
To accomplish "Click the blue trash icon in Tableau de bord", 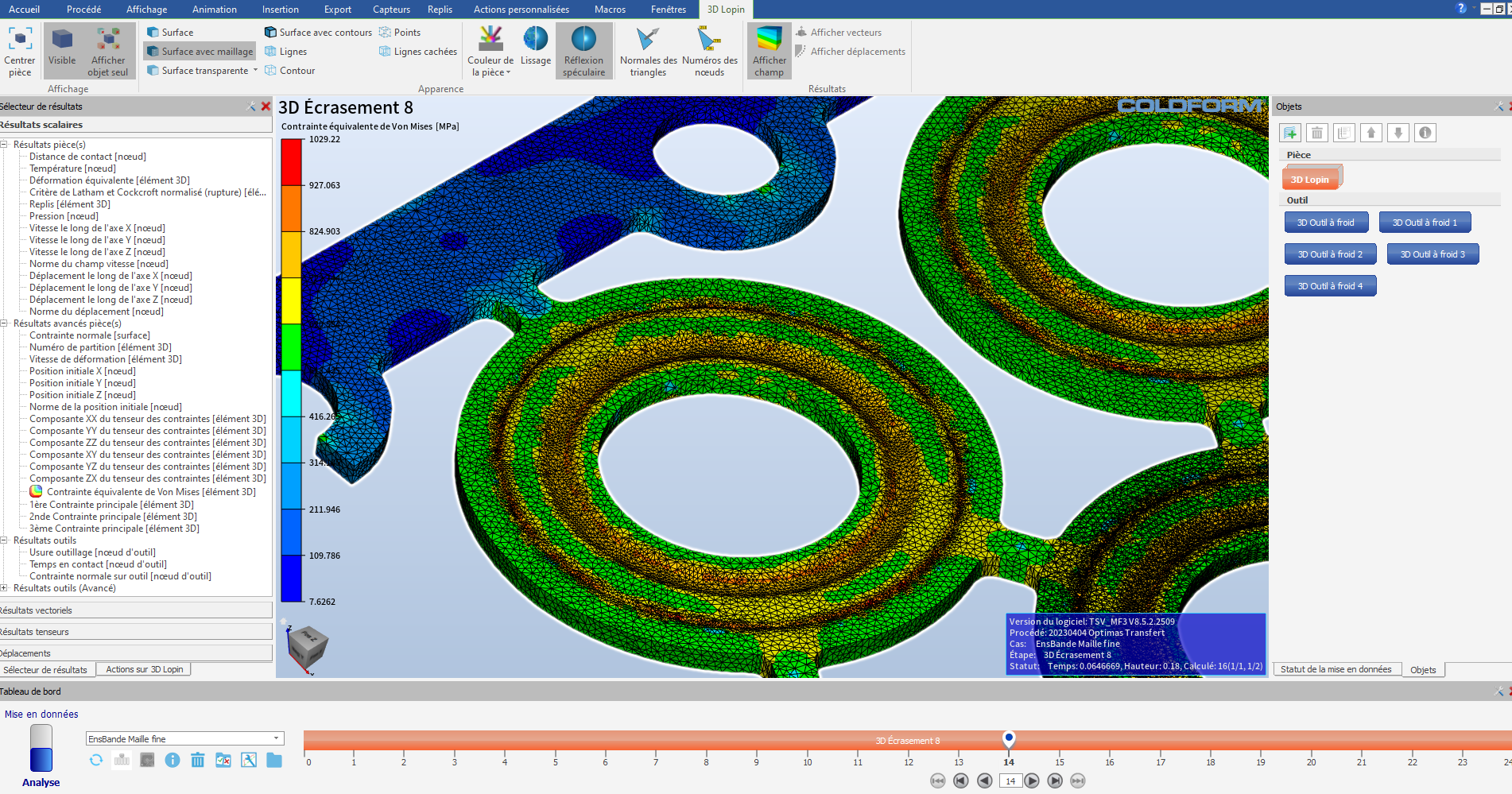I will [198, 761].
